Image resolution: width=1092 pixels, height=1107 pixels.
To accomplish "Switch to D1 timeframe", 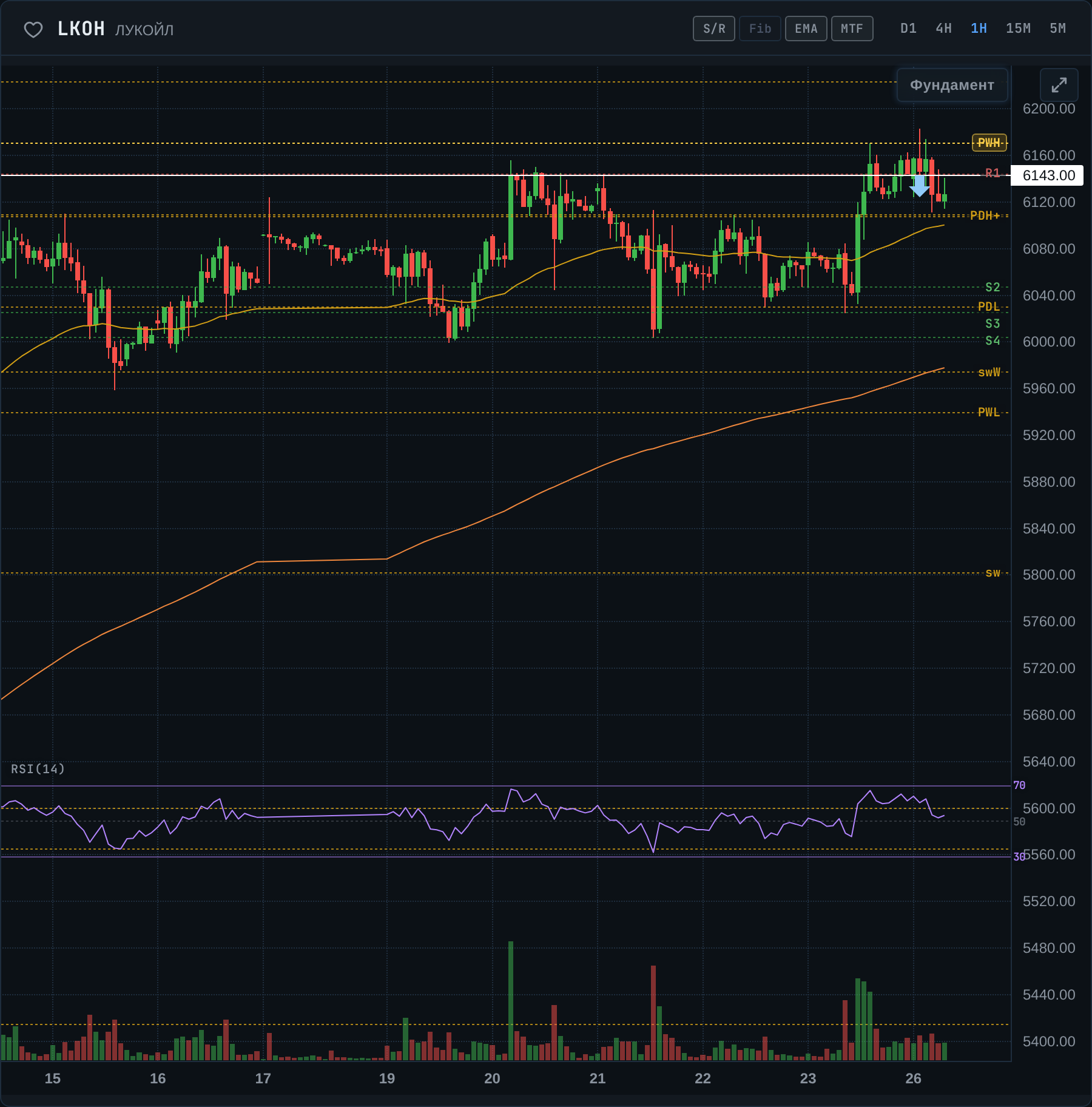I will 908,29.
